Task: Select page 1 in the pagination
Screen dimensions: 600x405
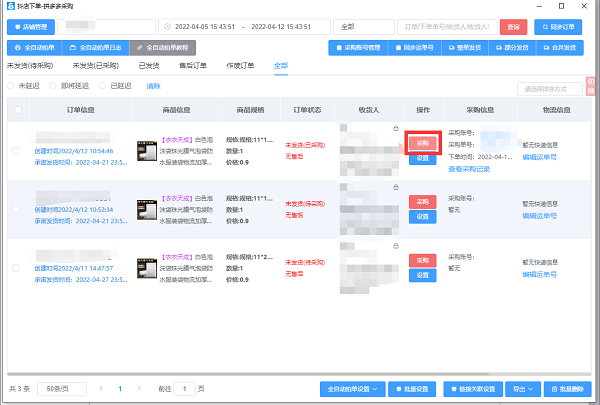Action: pos(120,389)
